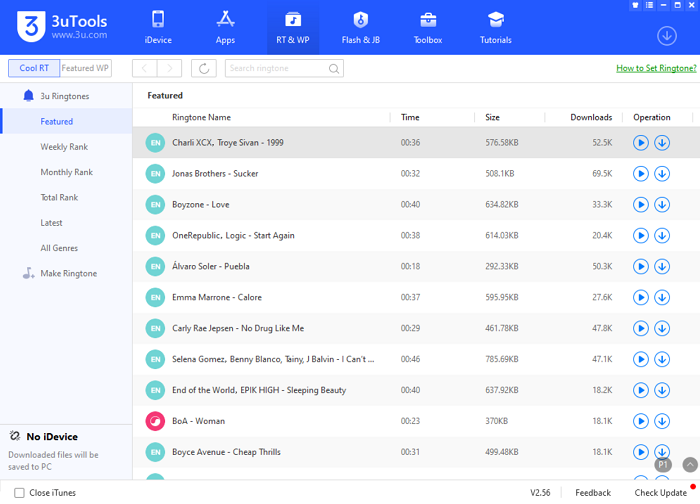Sort by Size column header
This screenshot has width=700, height=504.
[492, 117]
